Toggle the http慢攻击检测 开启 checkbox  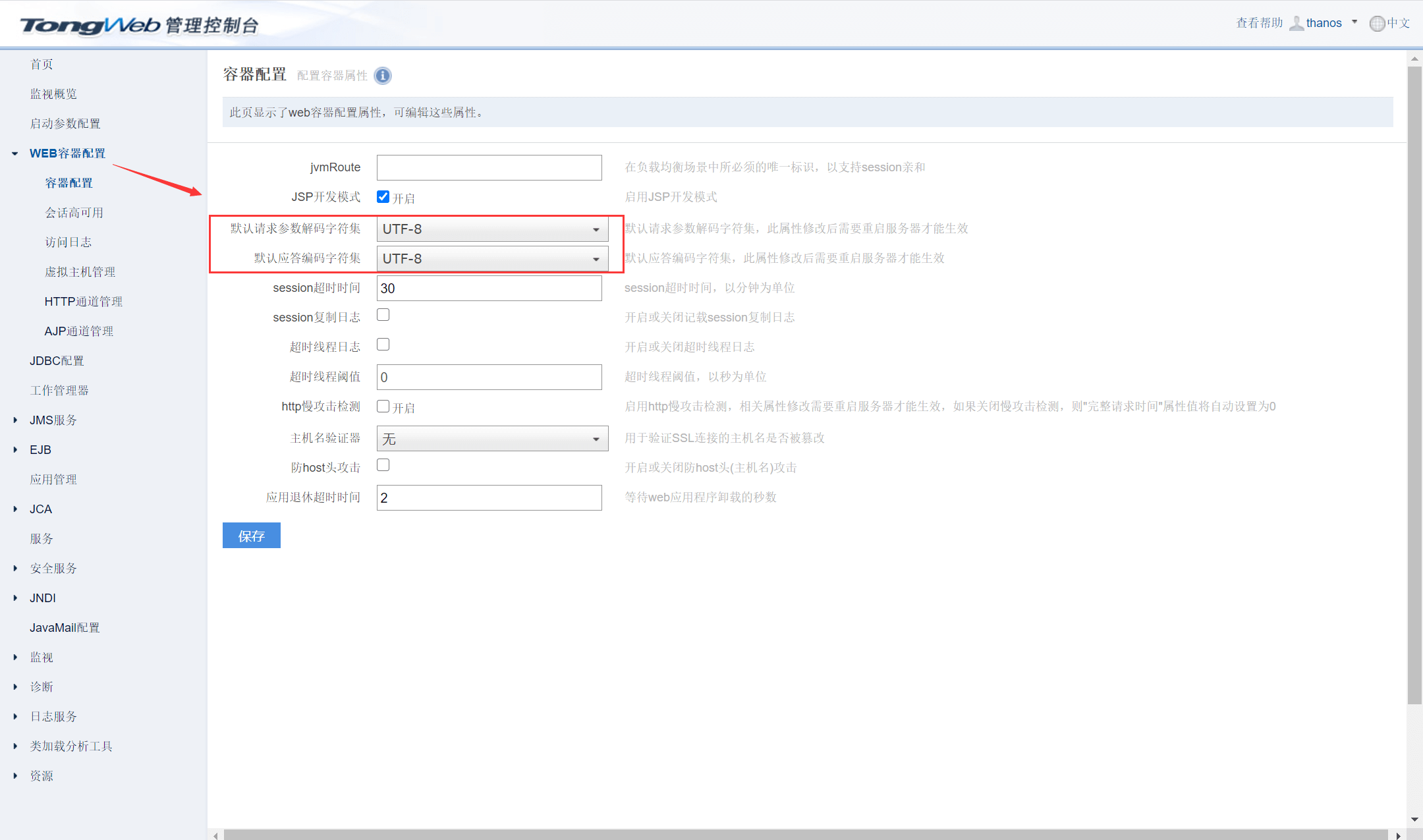(x=383, y=406)
